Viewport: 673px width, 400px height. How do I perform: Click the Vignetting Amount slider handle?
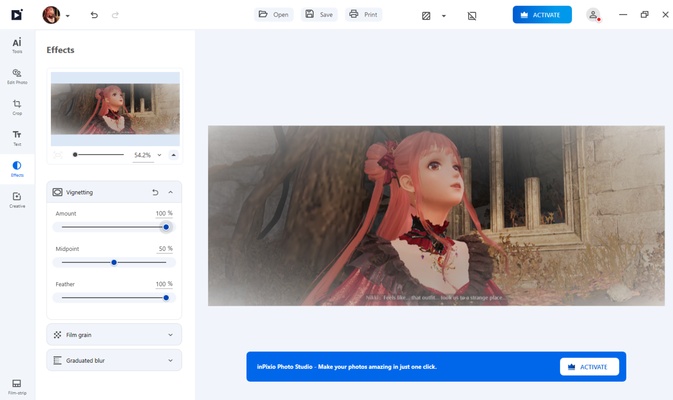pyautogui.click(x=166, y=227)
